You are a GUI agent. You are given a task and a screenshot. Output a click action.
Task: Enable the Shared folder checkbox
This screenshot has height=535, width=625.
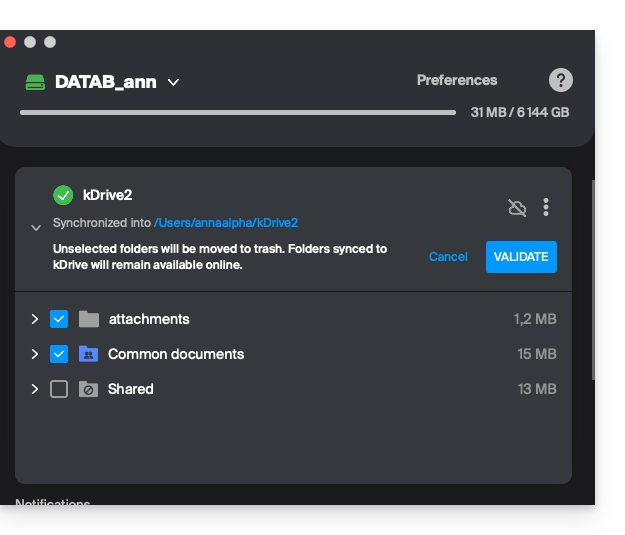tap(59, 389)
